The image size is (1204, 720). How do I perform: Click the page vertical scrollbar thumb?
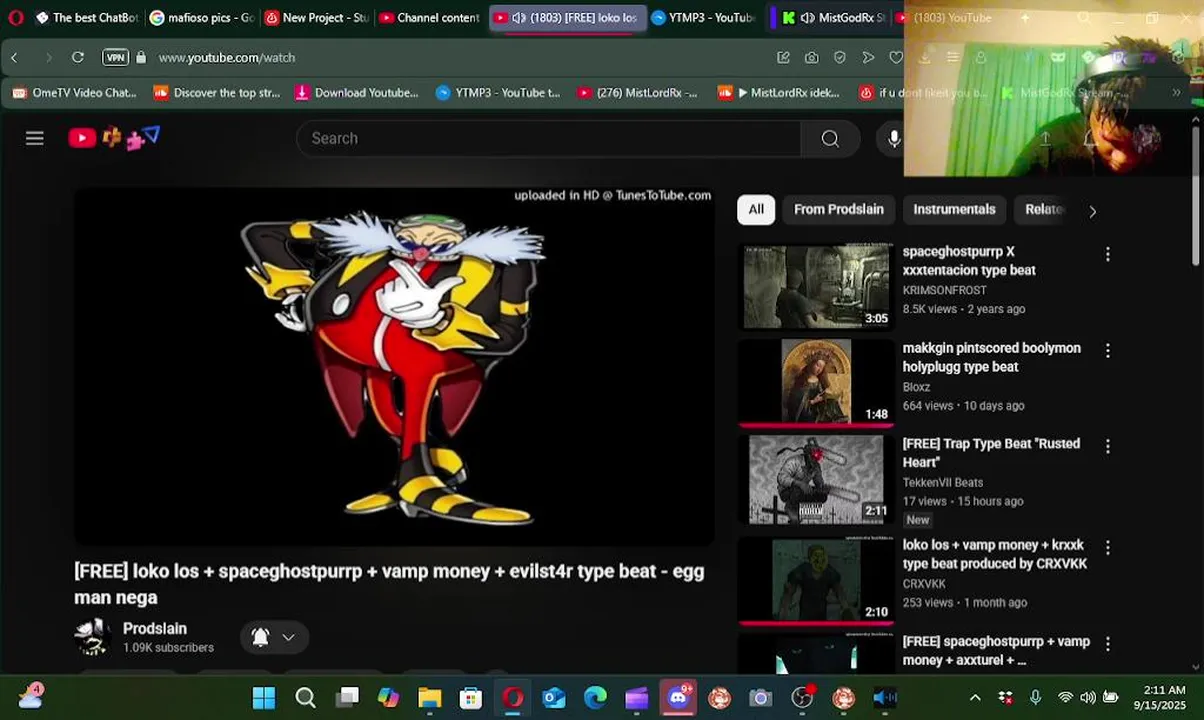(1196, 195)
